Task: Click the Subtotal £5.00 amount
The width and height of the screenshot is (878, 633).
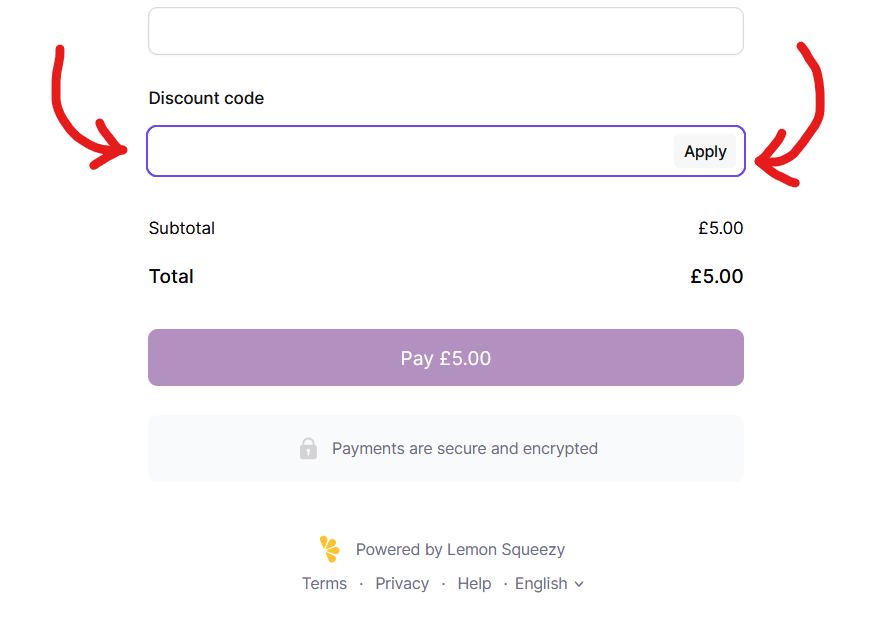Action: pyautogui.click(x=720, y=228)
